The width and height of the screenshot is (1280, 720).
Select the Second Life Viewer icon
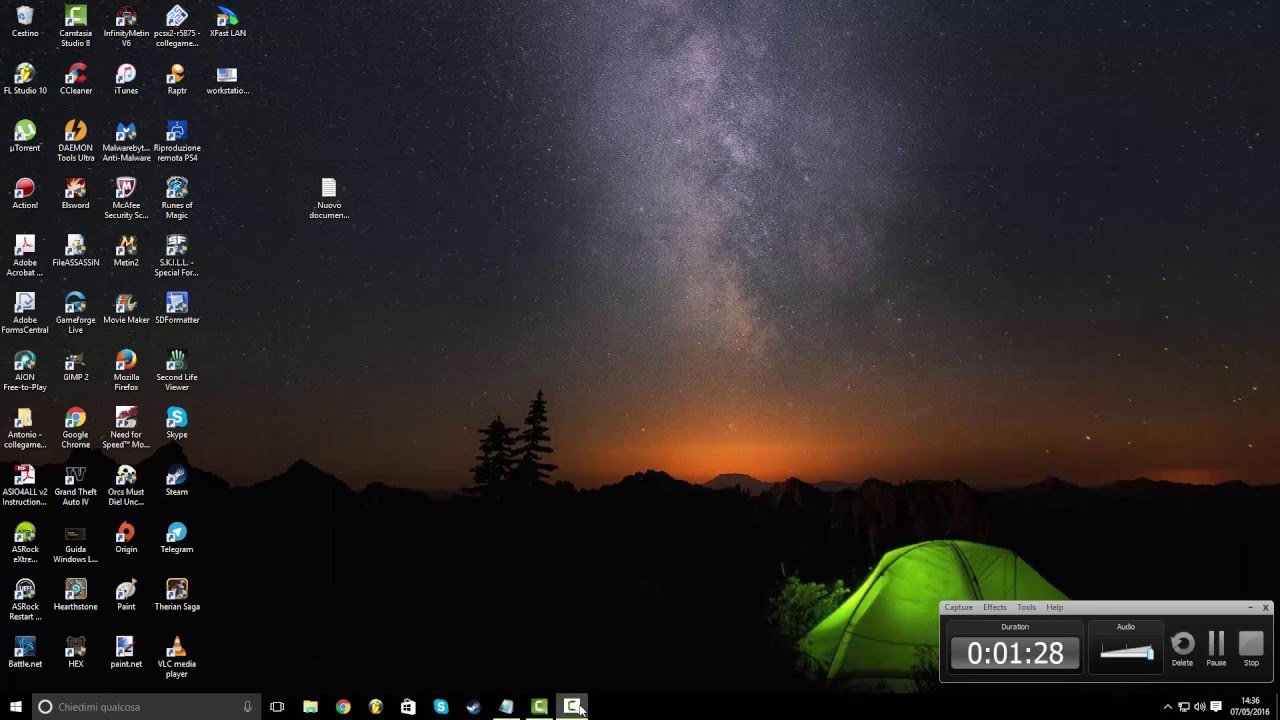pyautogui.click(x=177, y=371)
